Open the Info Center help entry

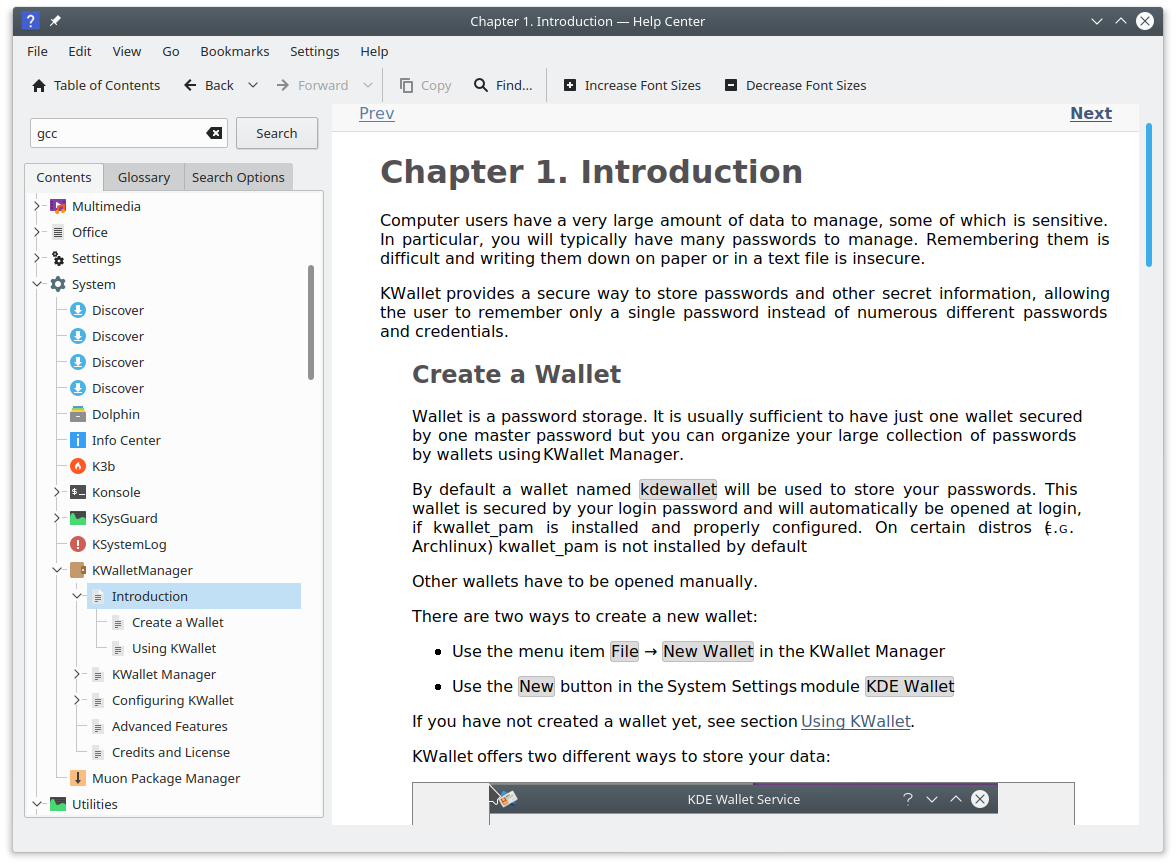click(125, 440)
